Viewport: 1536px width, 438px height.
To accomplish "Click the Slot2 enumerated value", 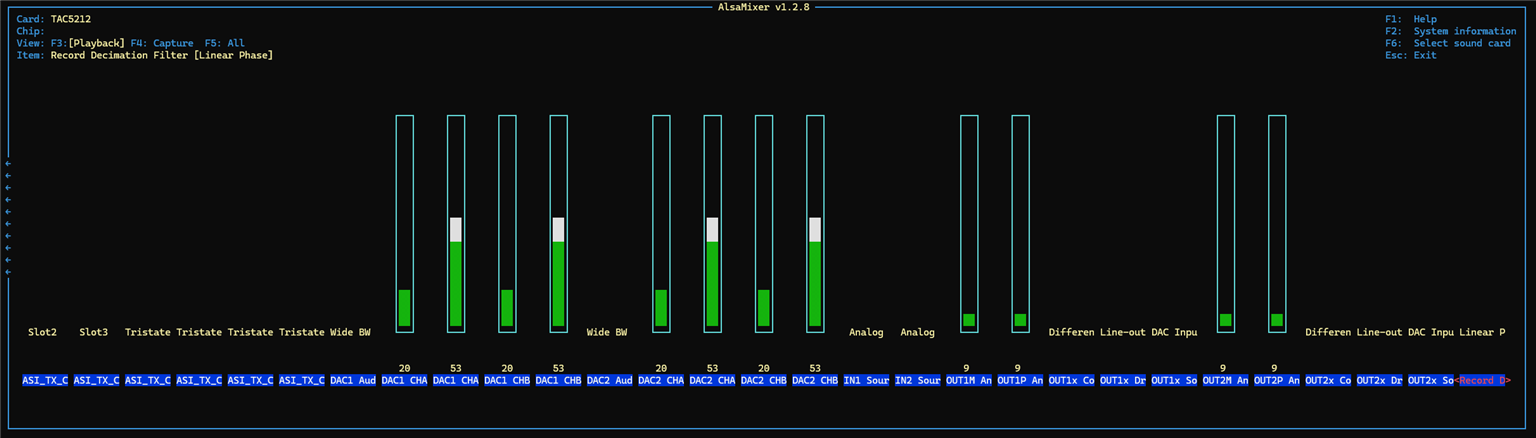I will point(43,332).
